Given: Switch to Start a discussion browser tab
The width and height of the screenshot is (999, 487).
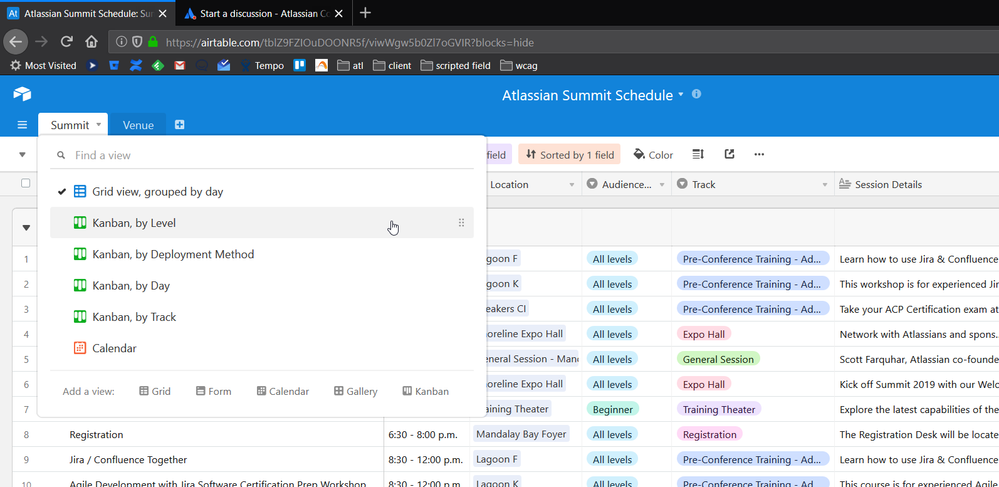Looking at the screenshot, I should pos(263,13).
